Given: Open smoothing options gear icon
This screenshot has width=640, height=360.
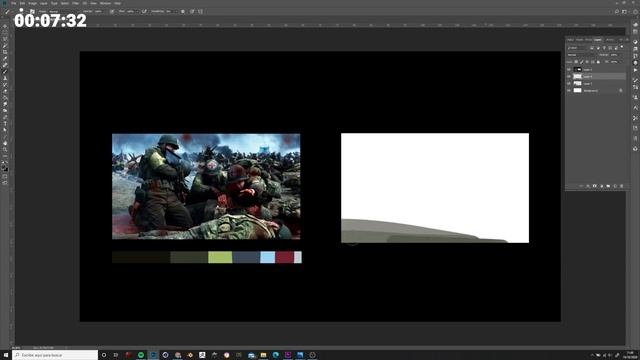Looking at the screenshot, I should click(x=183, y=11).
